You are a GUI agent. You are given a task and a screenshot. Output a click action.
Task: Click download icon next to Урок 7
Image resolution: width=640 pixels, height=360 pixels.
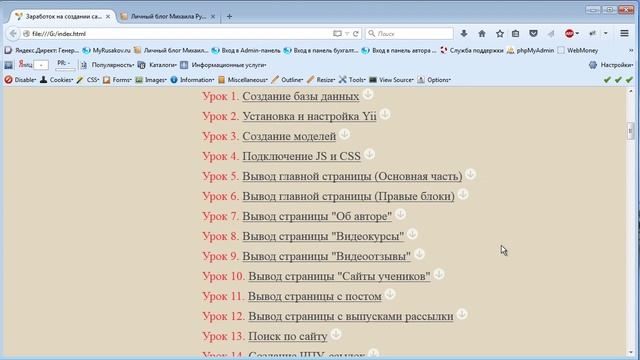[x=400, y=214]
